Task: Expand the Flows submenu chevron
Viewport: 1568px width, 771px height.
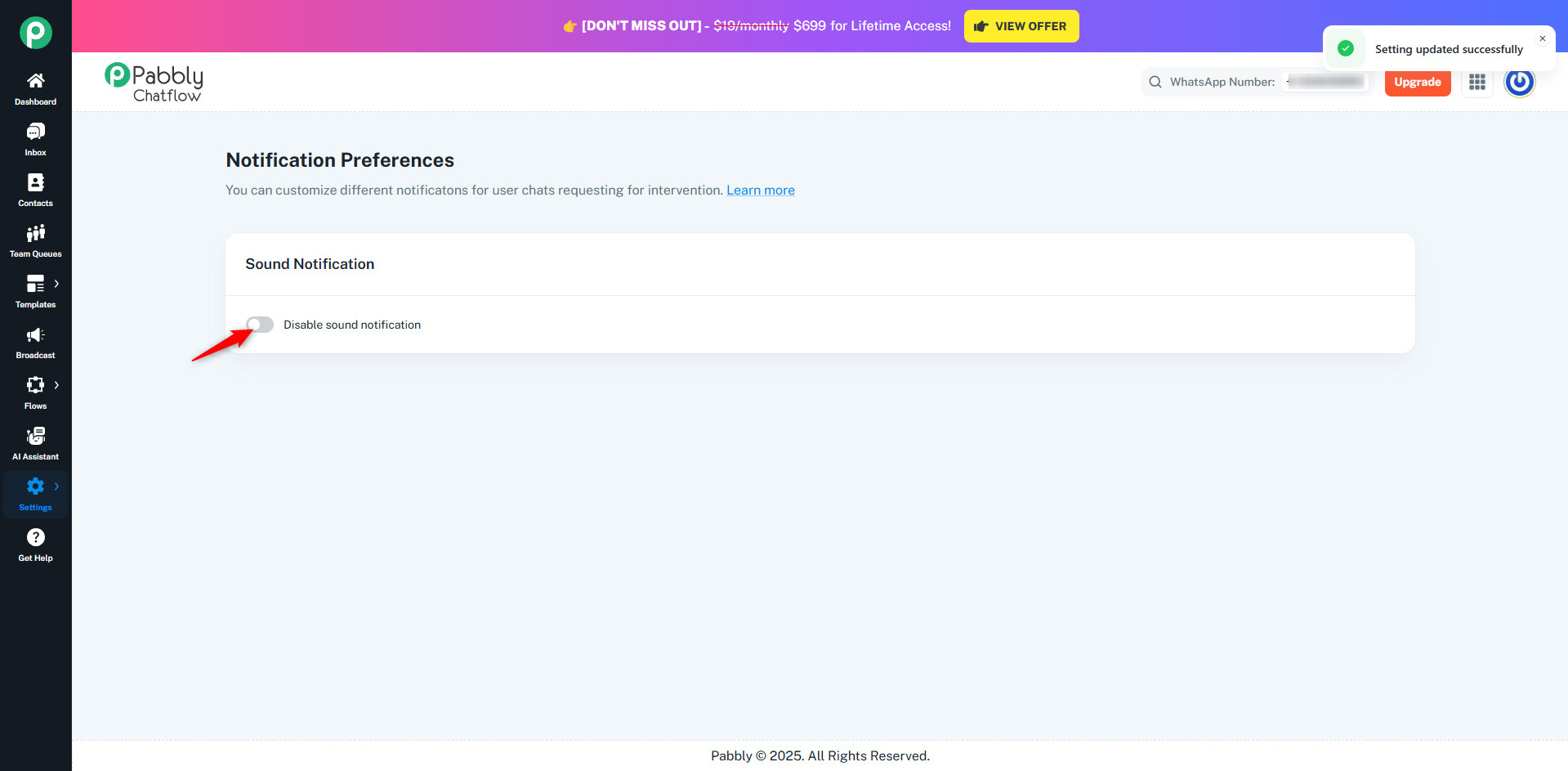Action: click(56, 385)
